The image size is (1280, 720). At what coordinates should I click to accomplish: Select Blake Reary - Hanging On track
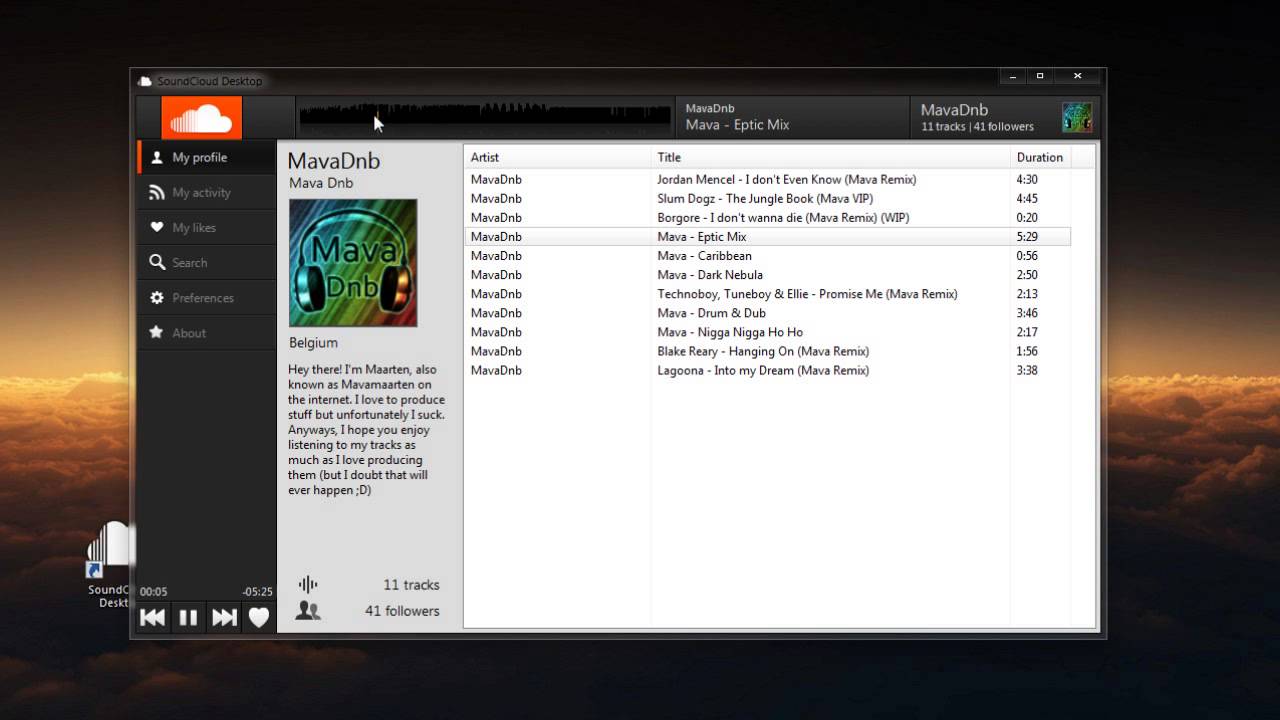(767, 351)
